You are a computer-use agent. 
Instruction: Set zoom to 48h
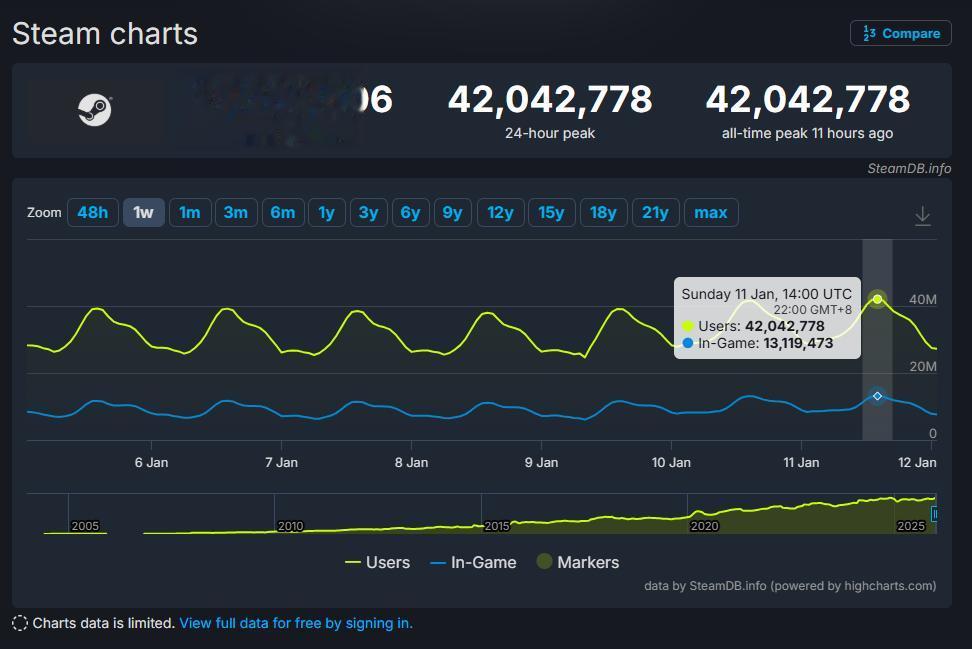(x=93, y=213)
